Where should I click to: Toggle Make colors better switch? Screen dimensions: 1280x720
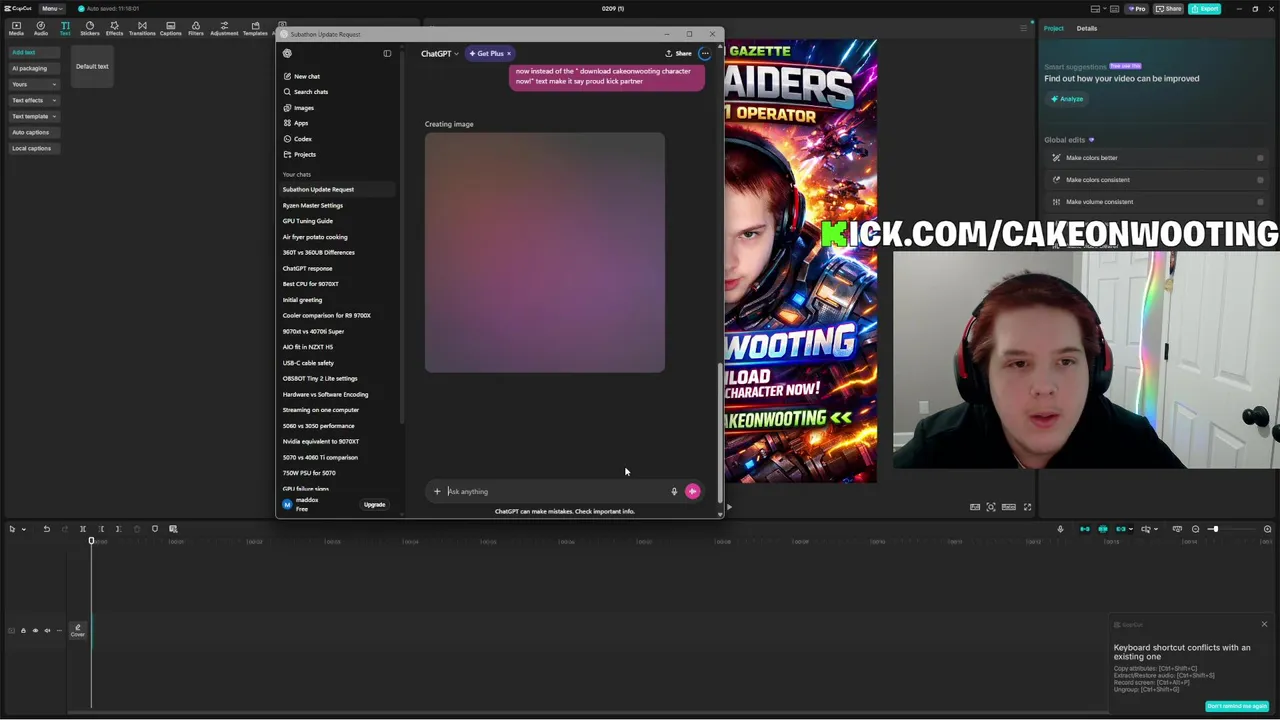click(x=1260, y=158)
